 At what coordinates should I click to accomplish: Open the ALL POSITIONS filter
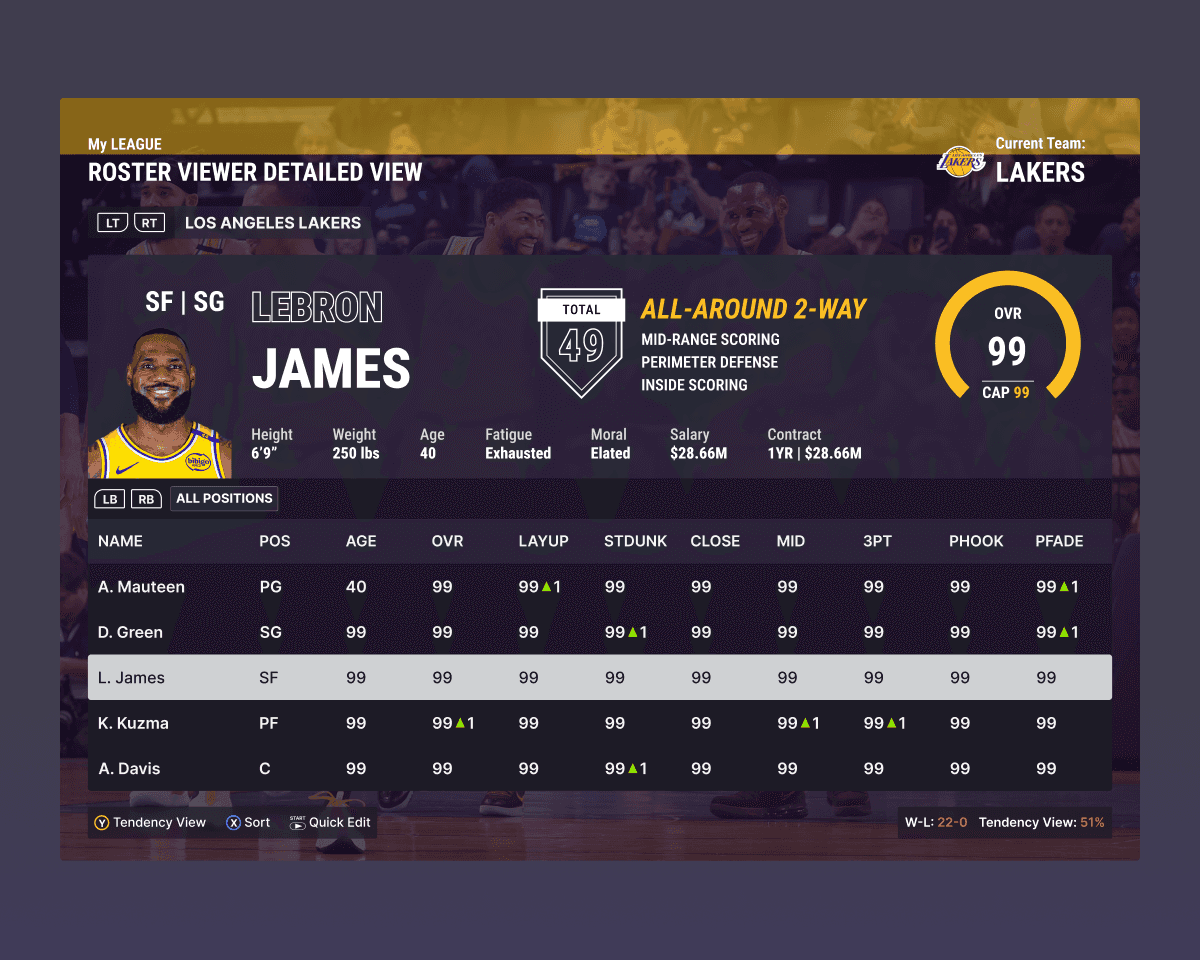click(224, 498)
